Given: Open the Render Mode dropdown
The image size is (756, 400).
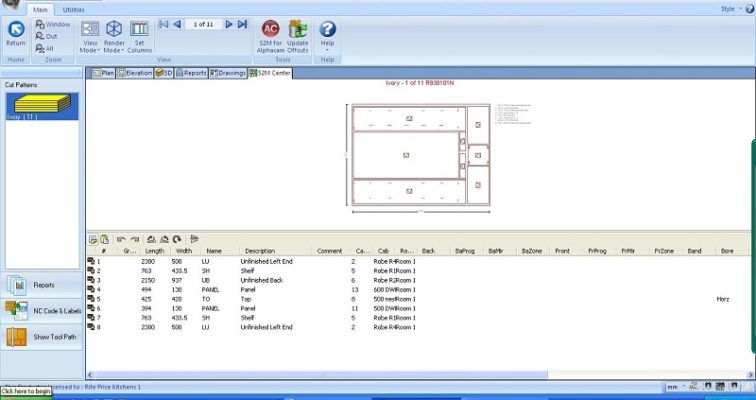Looking at the screenshot, I should (114, 37).
